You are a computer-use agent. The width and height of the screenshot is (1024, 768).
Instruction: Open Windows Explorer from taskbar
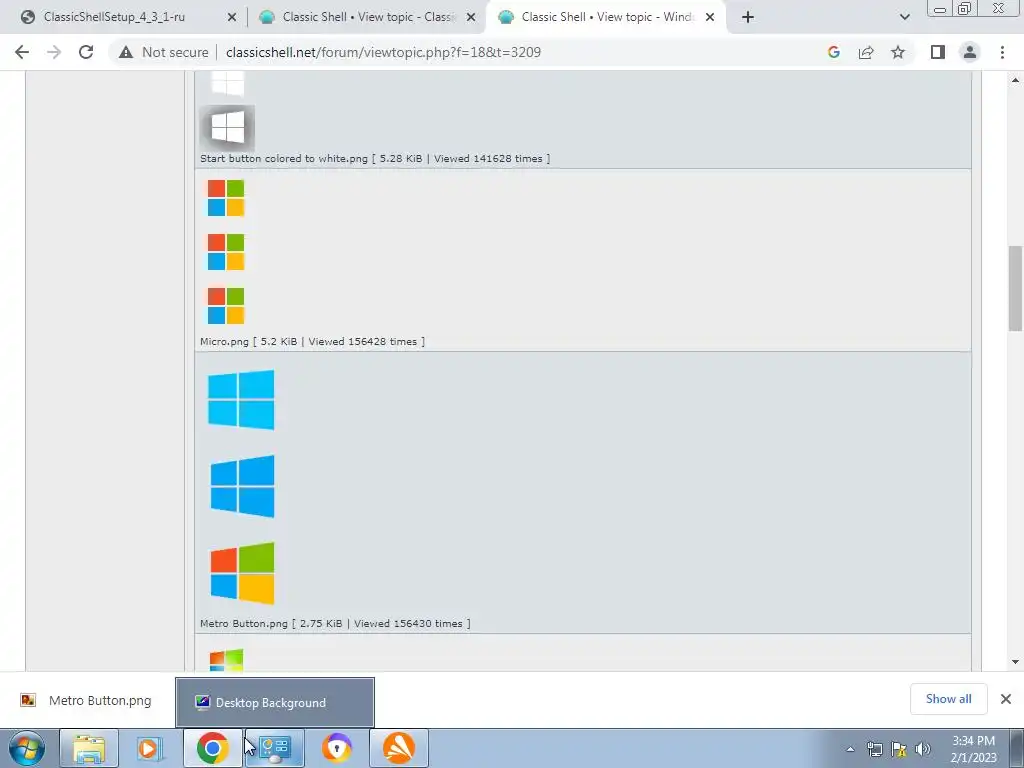pyautogui.click(x=89, y=748)
